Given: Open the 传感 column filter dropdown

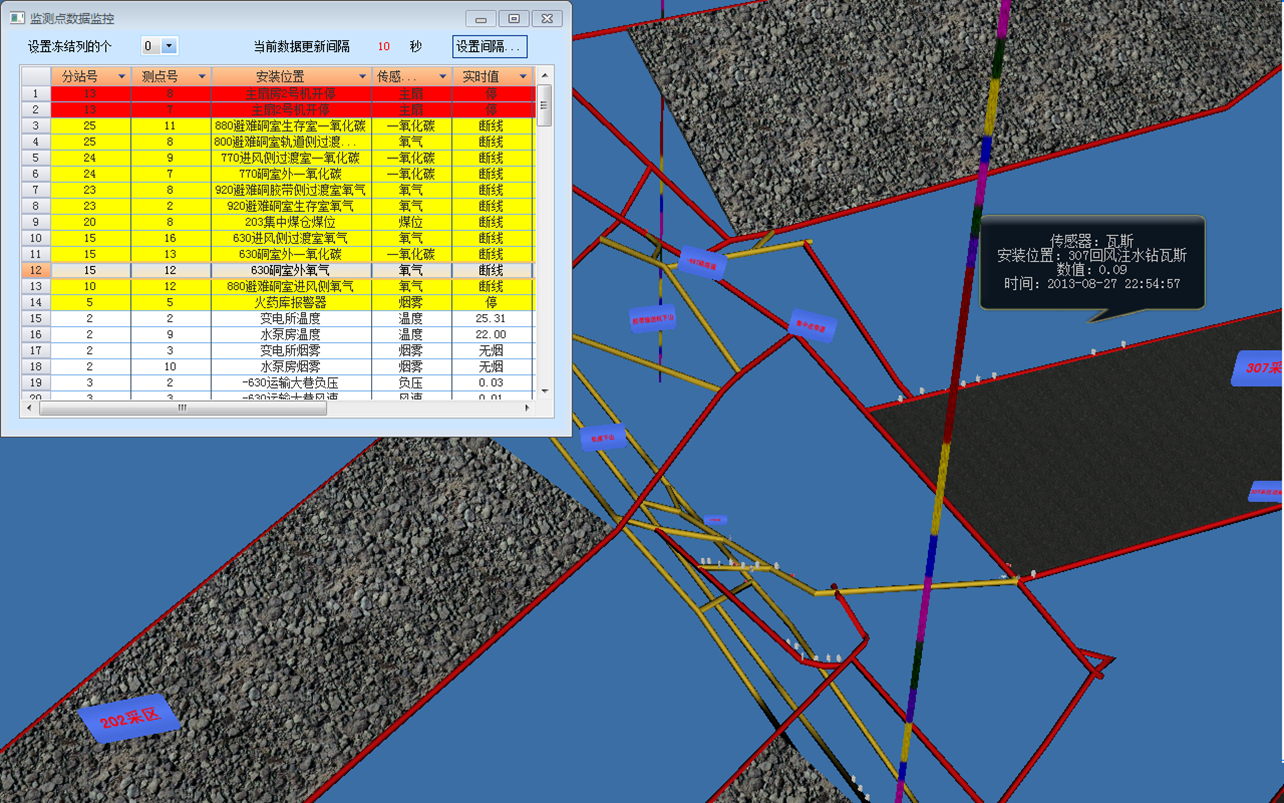Looking at the screenshot, I should tap(442, 76).
